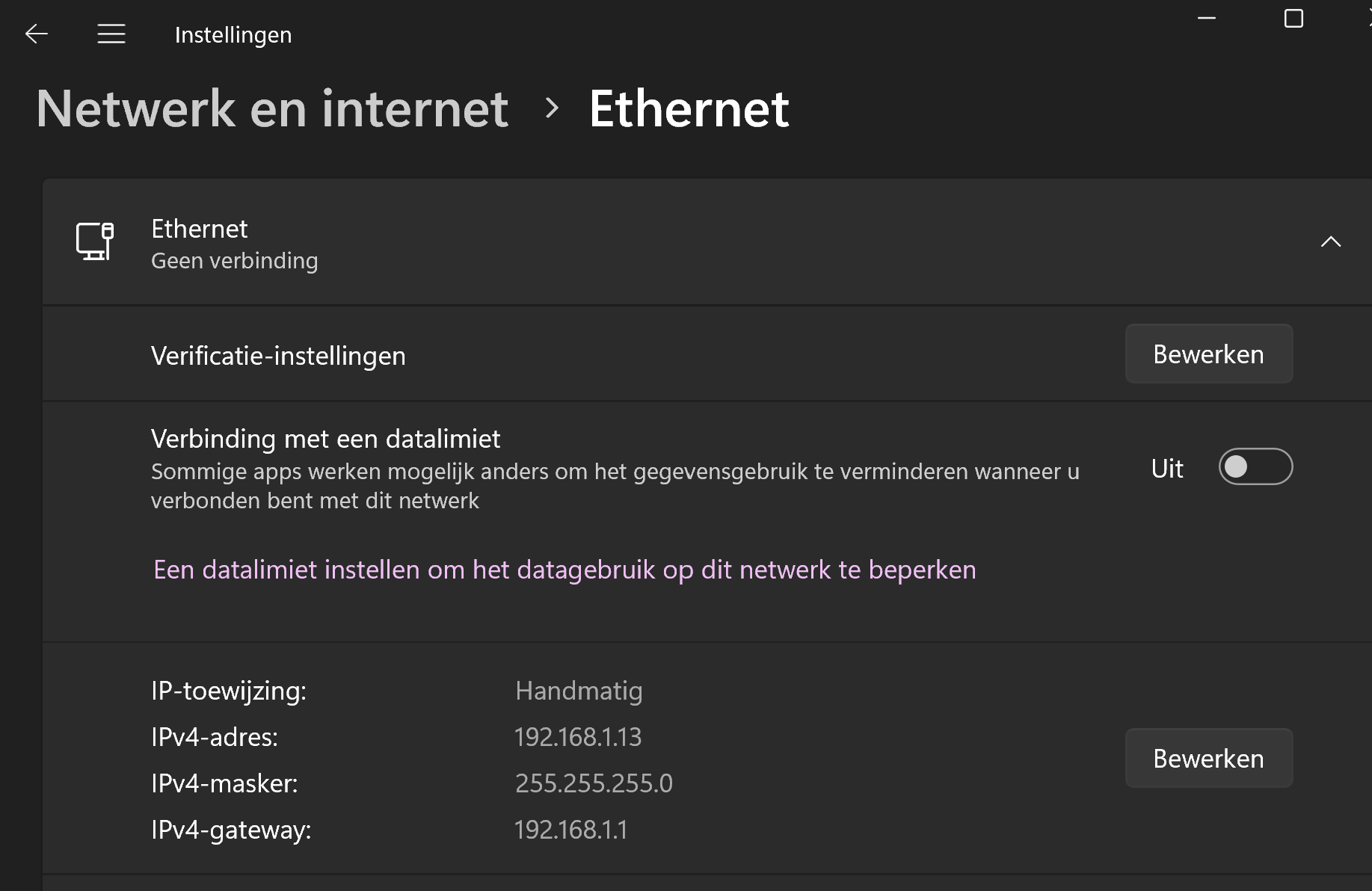Click the 'Instellingen' window title
1372x891 pixels.
tap(233, 34)
